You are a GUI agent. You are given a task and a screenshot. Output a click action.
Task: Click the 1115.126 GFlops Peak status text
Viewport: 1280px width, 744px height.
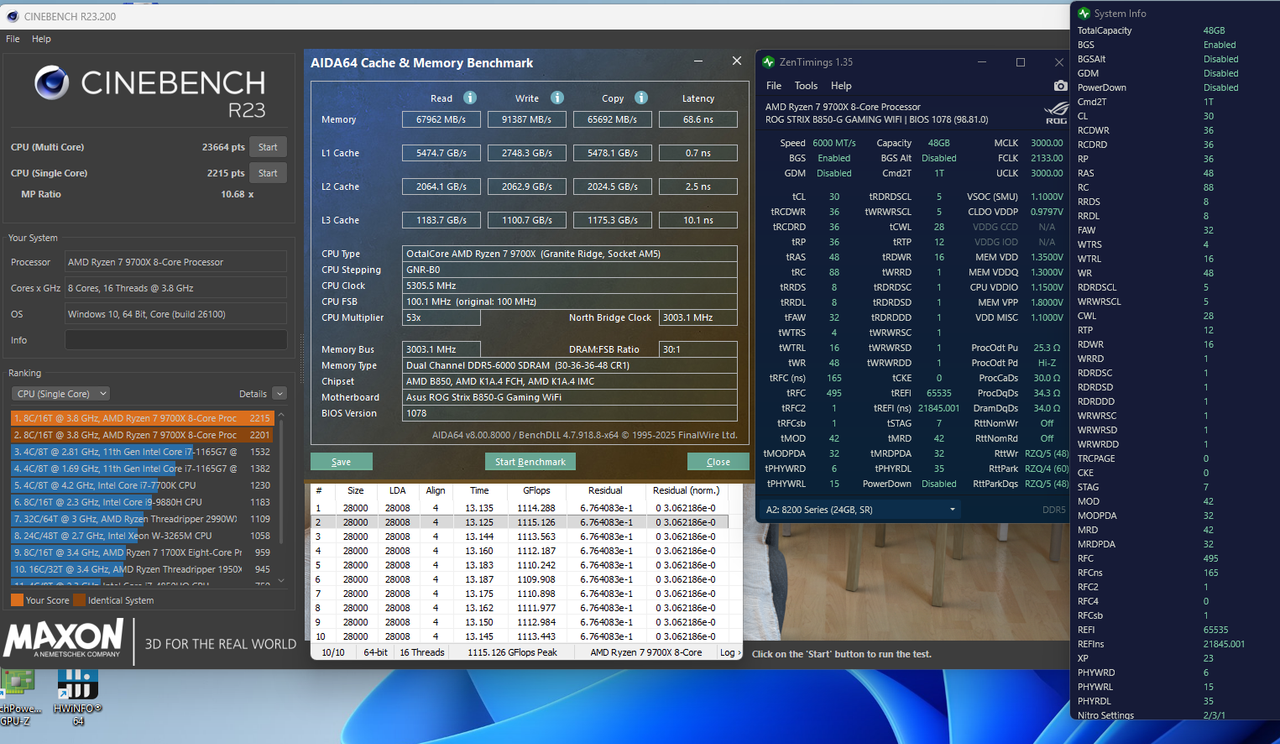pos(510,652)
